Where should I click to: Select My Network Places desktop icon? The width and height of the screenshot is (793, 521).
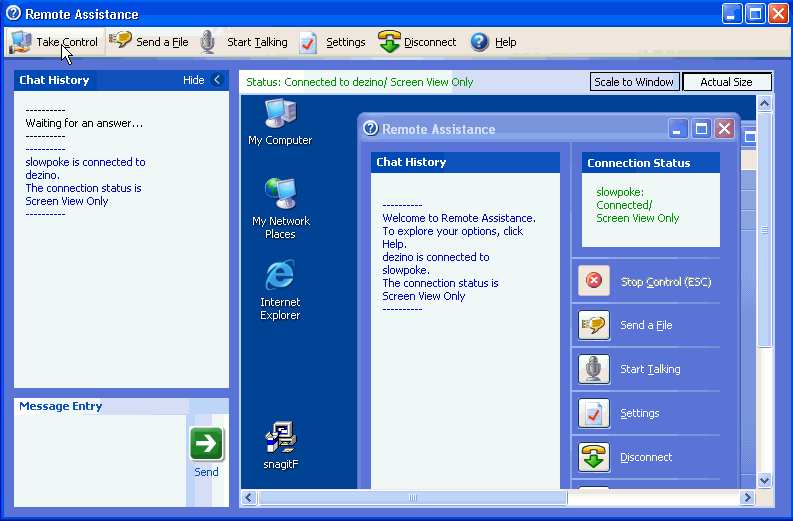tap(280, 193)
